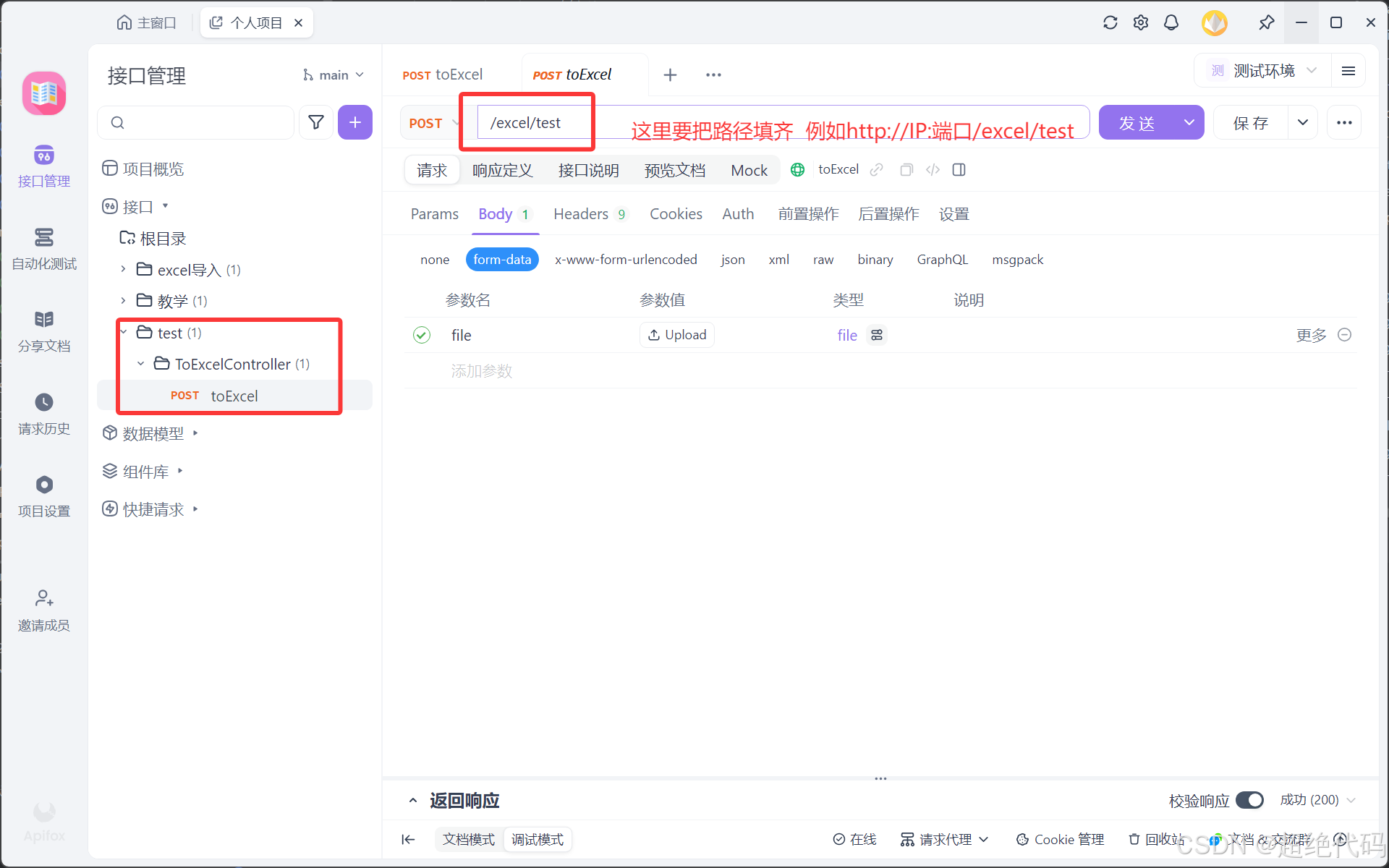This screenshot has height=868, width=1389.
Task: Expand the excel导入 folder
Action: [x=123, y=270]
